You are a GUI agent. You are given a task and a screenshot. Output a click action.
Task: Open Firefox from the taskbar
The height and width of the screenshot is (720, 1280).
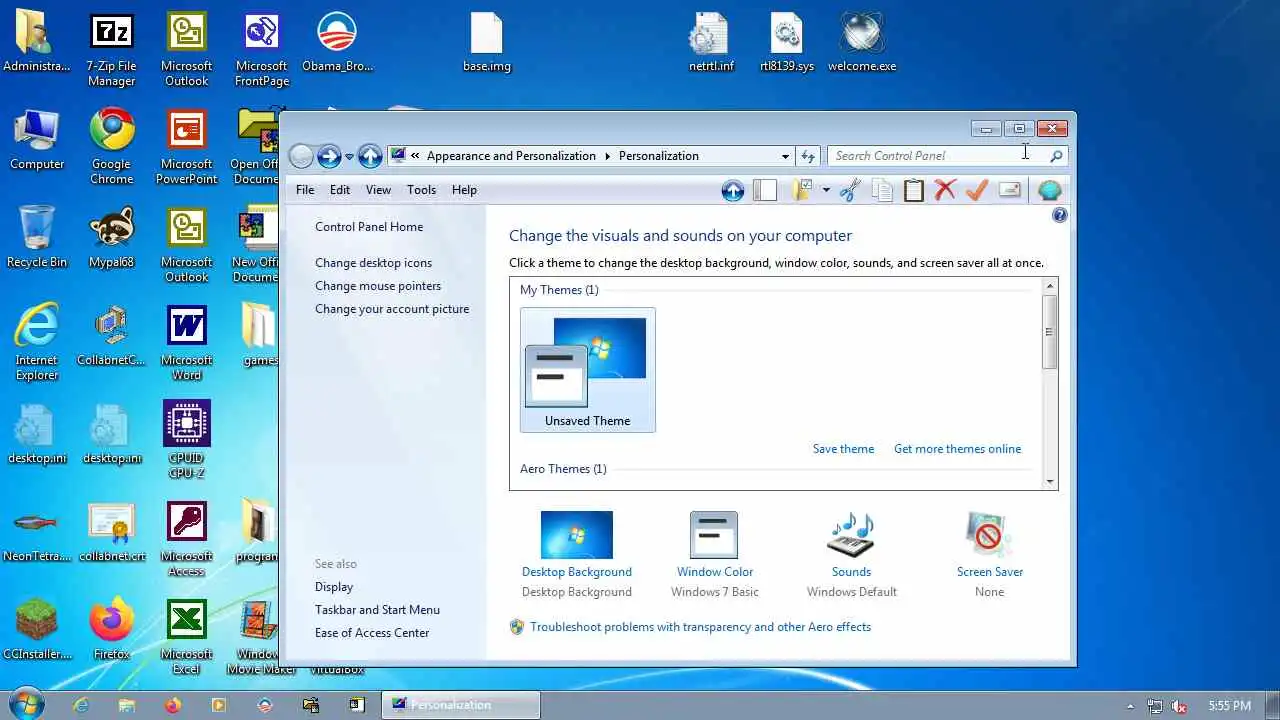[x=173, y=705]
